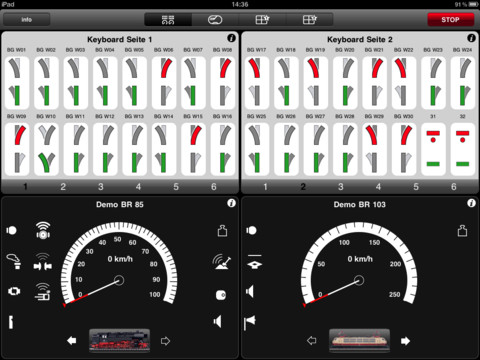480x360 pixels.
Task: Toggle BR 85 mute speaker icon
Action: [218, 322]
